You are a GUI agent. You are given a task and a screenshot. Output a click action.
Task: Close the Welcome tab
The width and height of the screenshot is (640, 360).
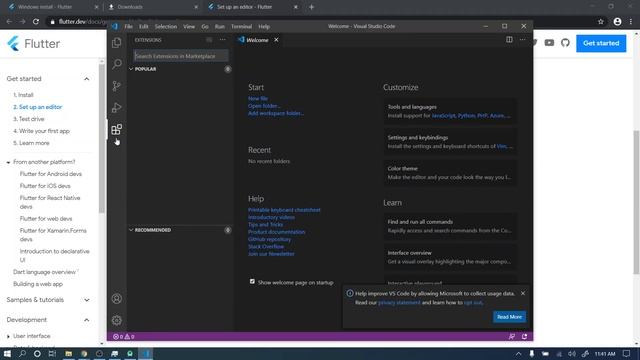coord(276,40)
